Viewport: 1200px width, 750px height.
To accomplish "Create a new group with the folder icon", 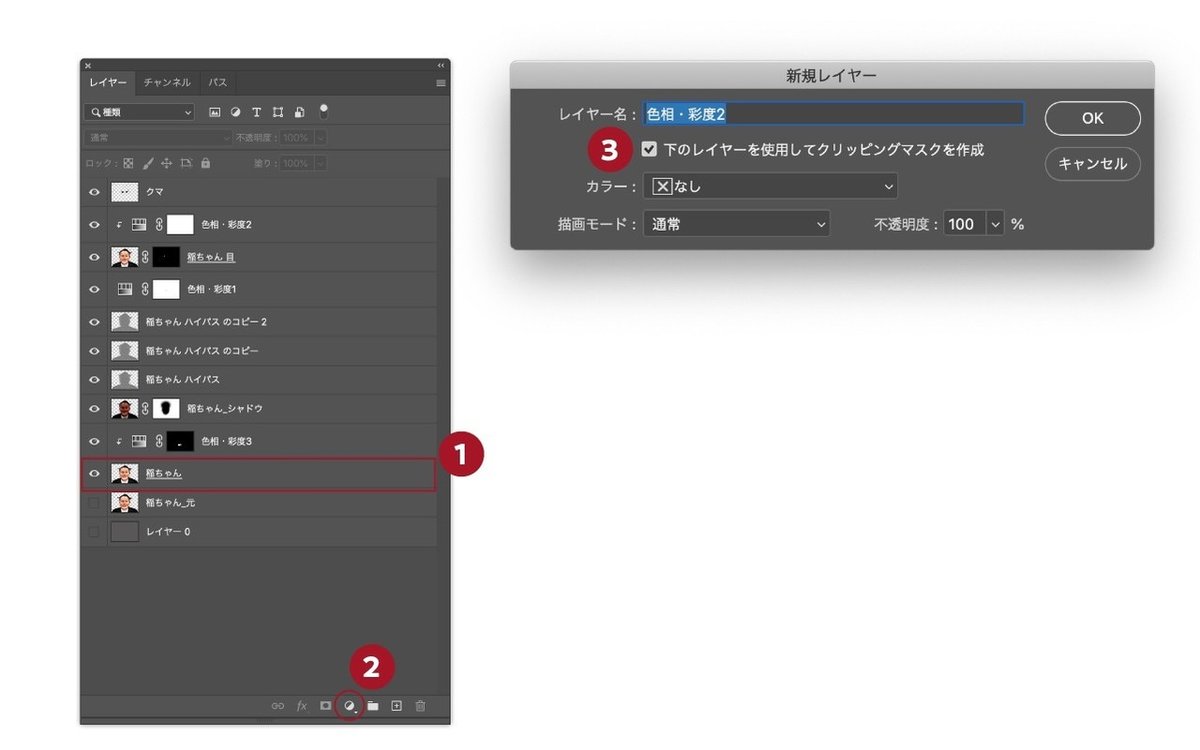I will [x=373, y=705].
